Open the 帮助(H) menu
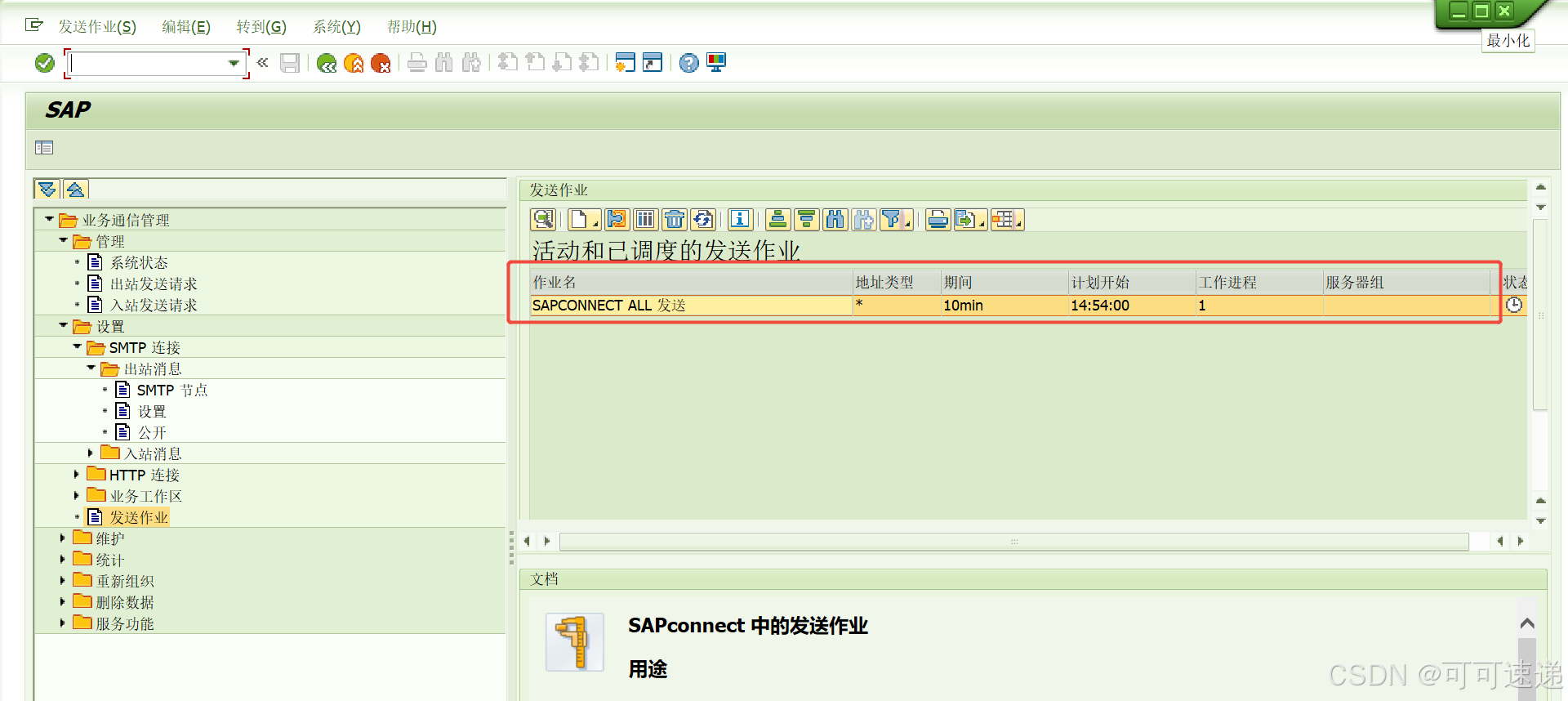The width and height of the screenshot is (1568, 701). point(412,27)
